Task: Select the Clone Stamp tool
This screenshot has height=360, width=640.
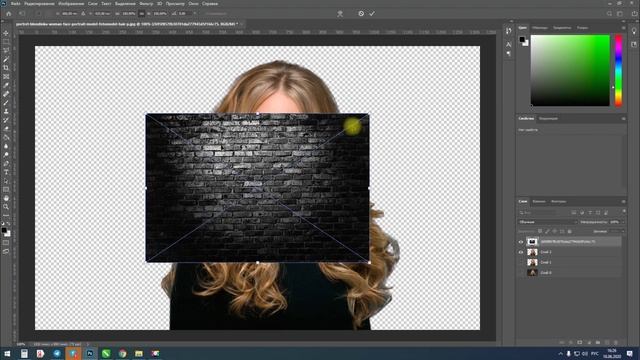Action: click(6, 111)
